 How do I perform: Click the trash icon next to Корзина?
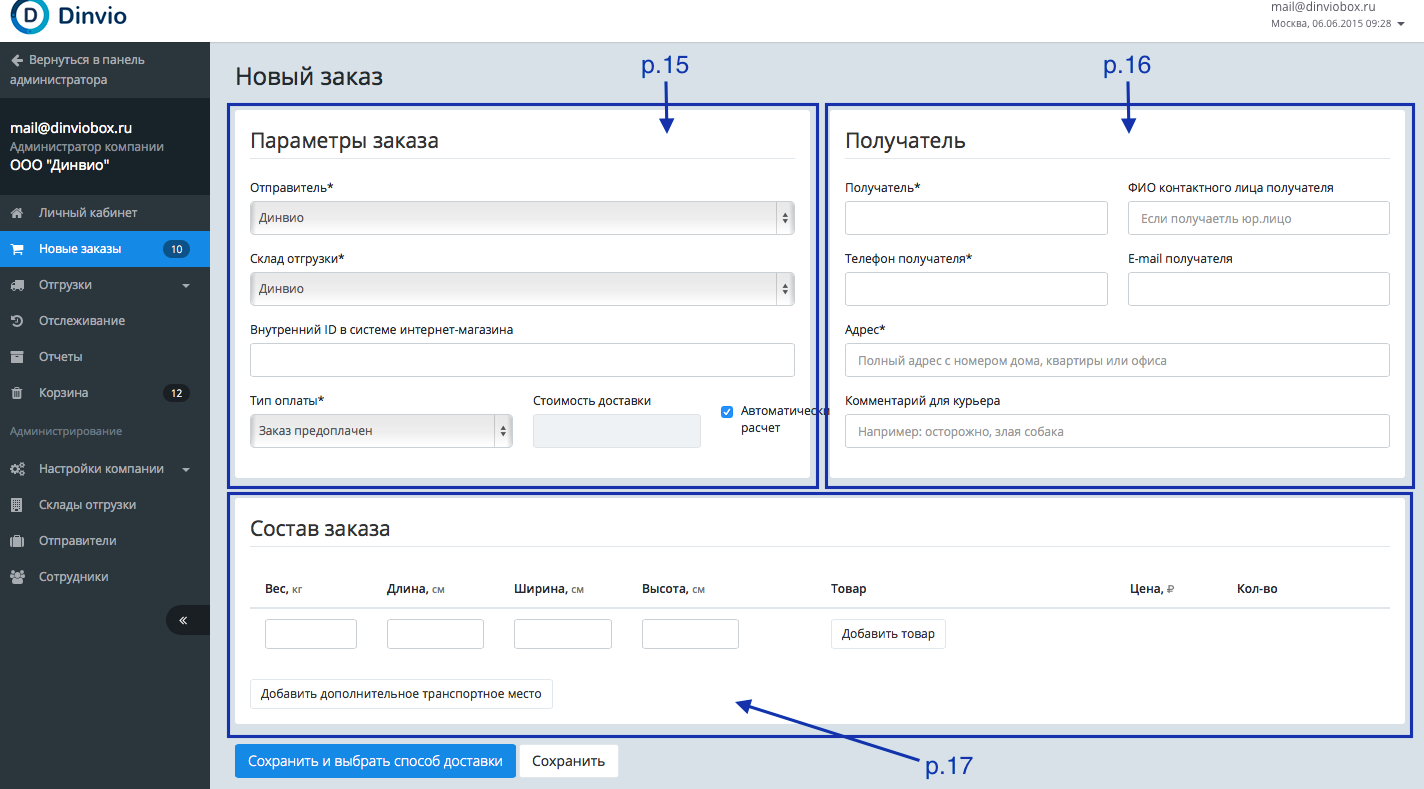tap(17, 393)
